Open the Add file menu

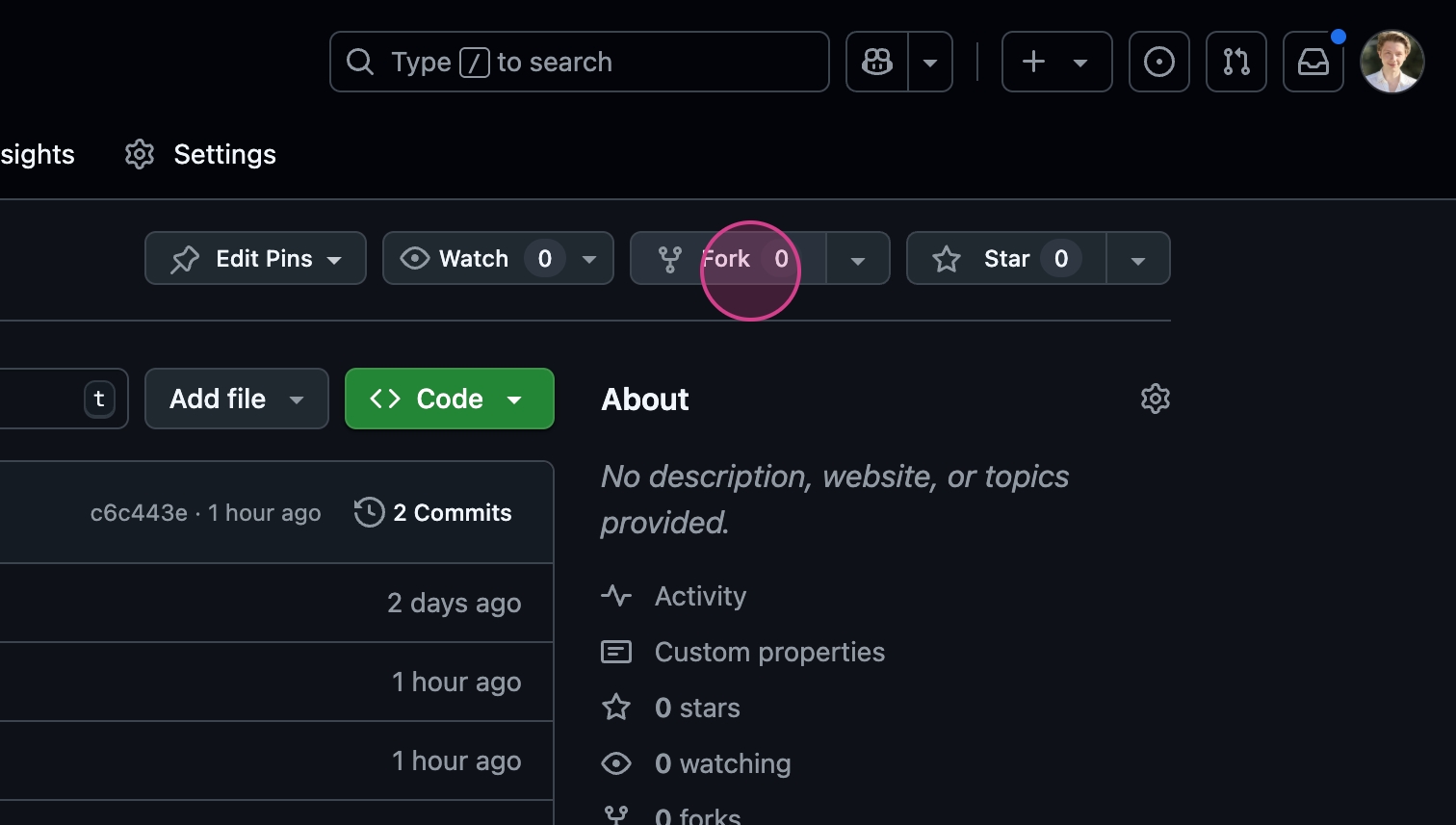click(x=236, y=399)
